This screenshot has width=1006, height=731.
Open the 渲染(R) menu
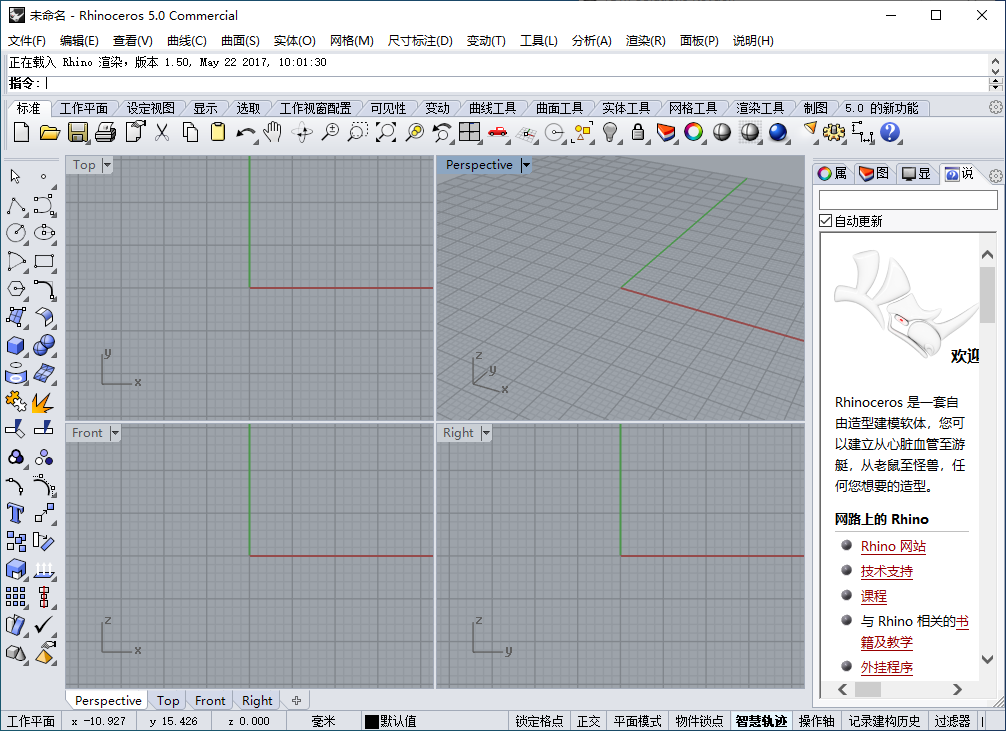pyautogui.click(x=645, y=40)
